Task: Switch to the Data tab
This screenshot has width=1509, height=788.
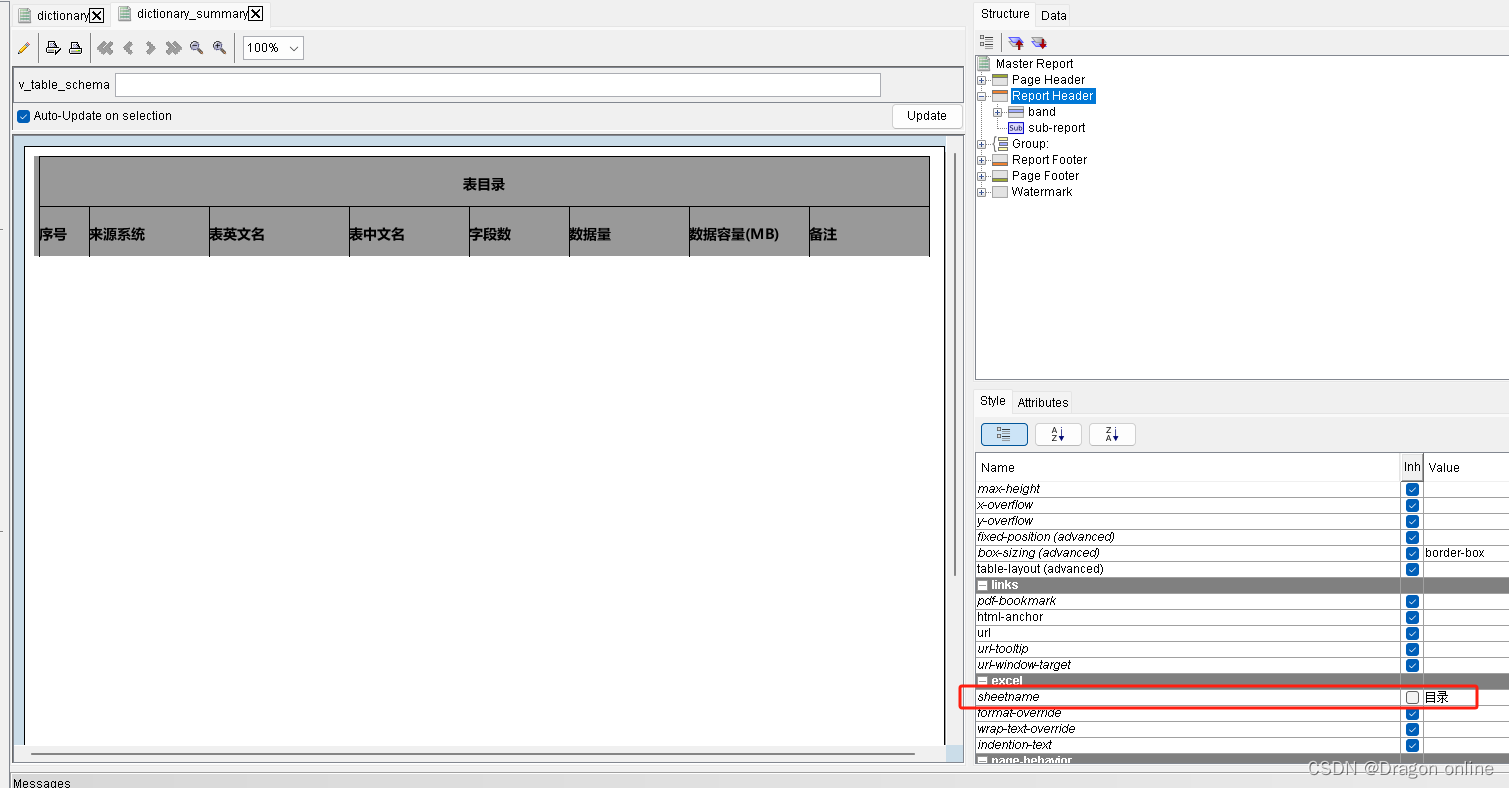Action: pos(1053,15)
